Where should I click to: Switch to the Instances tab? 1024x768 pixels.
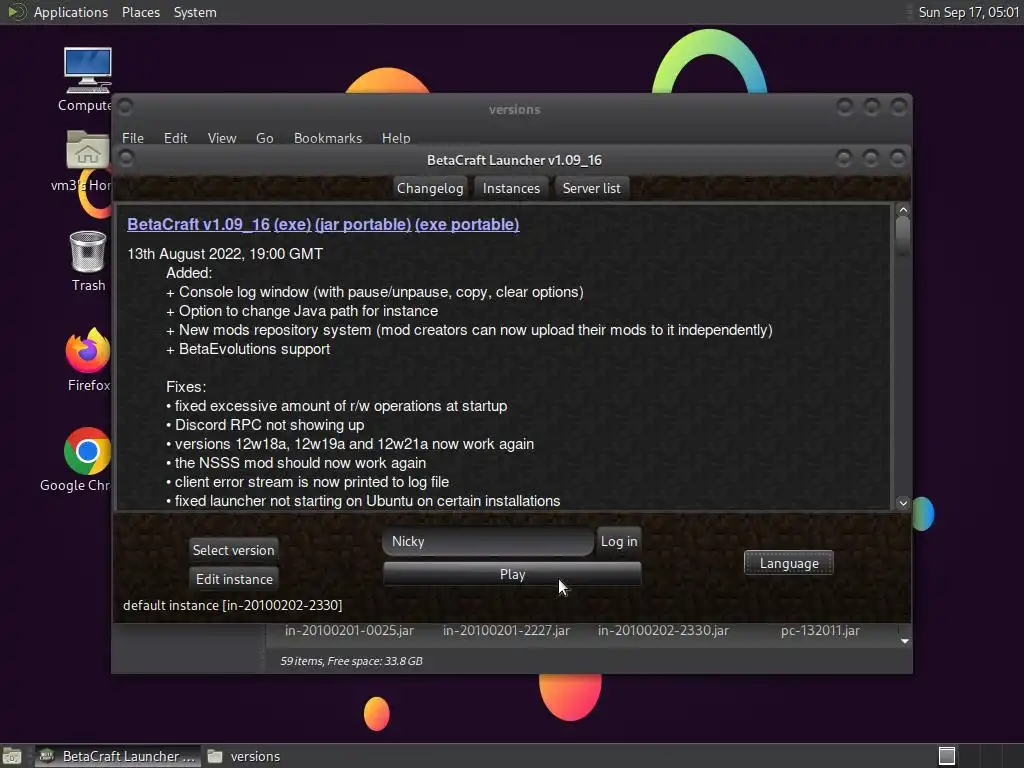[x=511, y=188]
